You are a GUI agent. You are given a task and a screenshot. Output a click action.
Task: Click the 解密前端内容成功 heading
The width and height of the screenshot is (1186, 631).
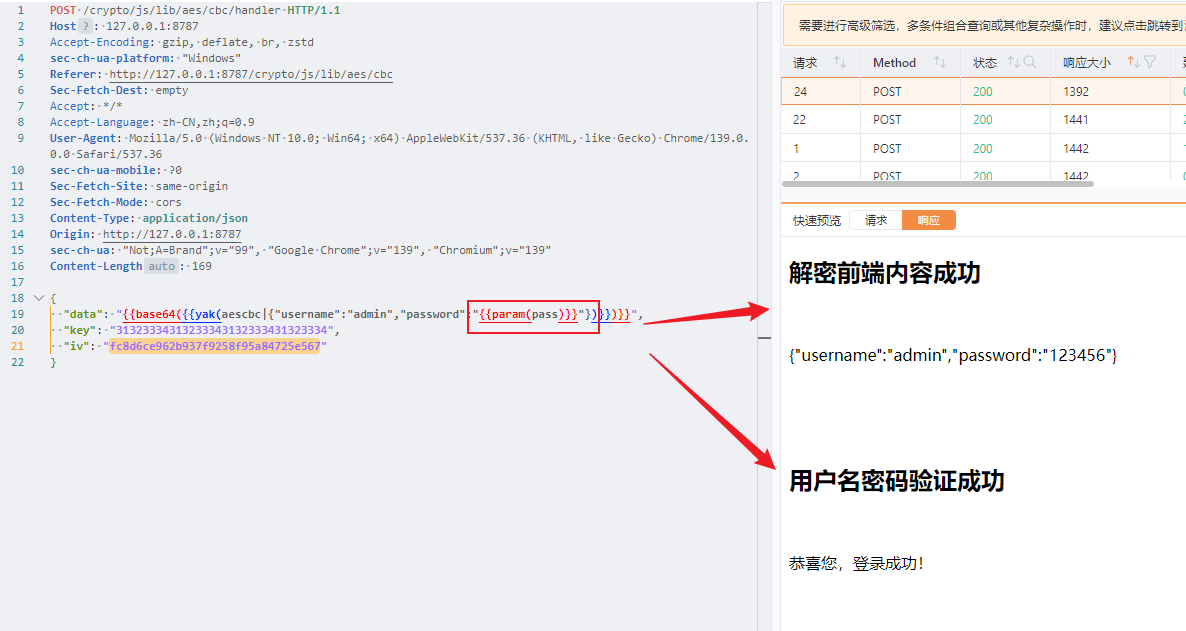pyautogui.click(x=885, y=273)
